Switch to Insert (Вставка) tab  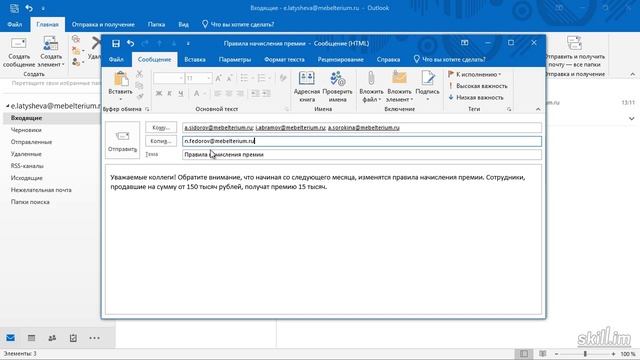point(195,60)
